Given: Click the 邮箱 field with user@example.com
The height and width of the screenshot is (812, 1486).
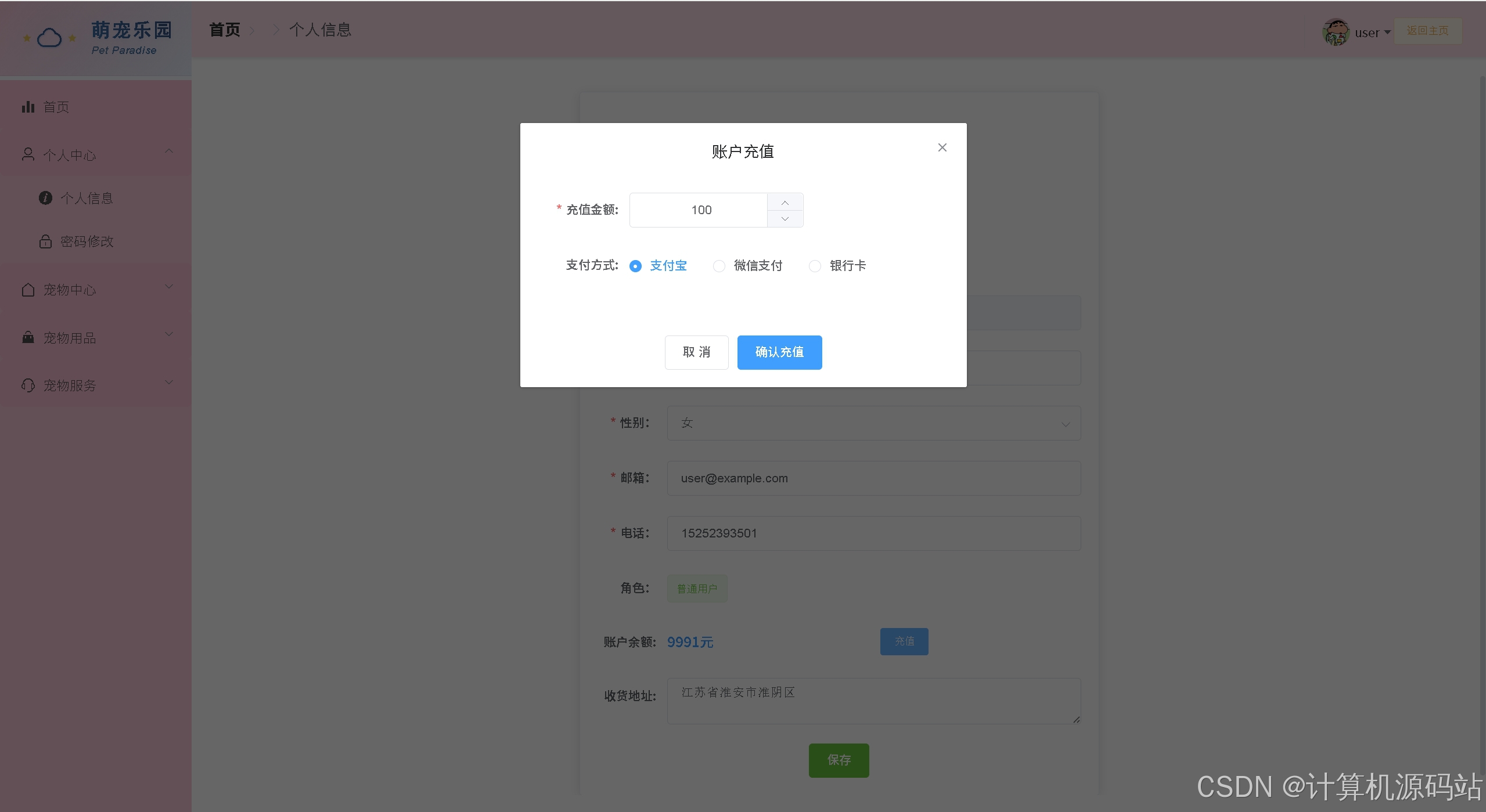Looking at the screenshot, I should 873,478.
